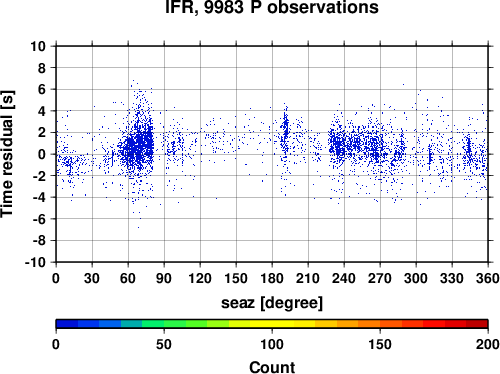This screenshot has height=374, width=500.
Task: Pick the yellow colorbar segment near 100
Action: pyautogui.click(x=272, y=324)
